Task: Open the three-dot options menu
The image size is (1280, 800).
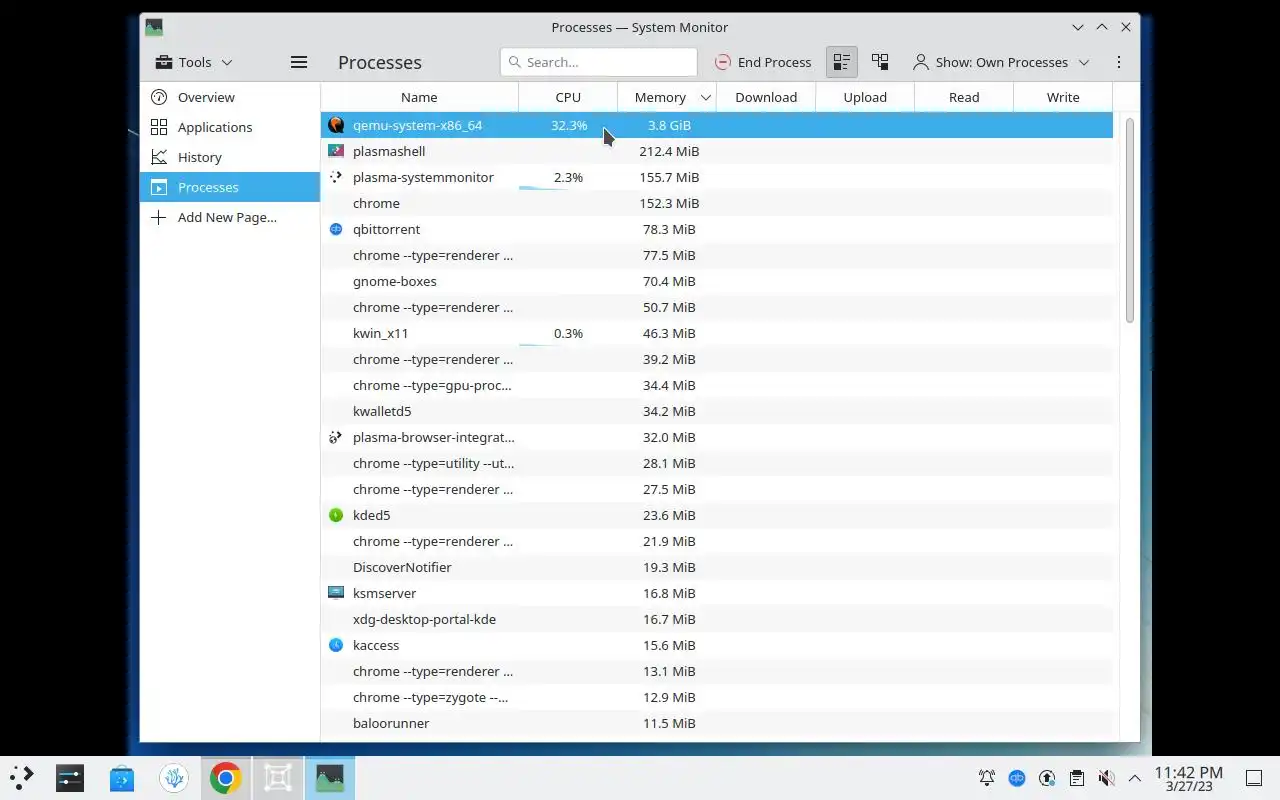Action: pos(1119,62)
